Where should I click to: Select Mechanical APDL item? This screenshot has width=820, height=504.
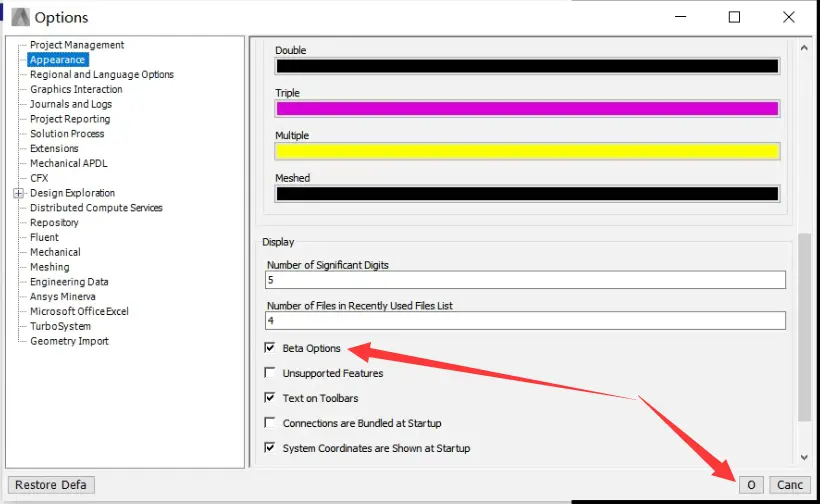click(69, 163)
